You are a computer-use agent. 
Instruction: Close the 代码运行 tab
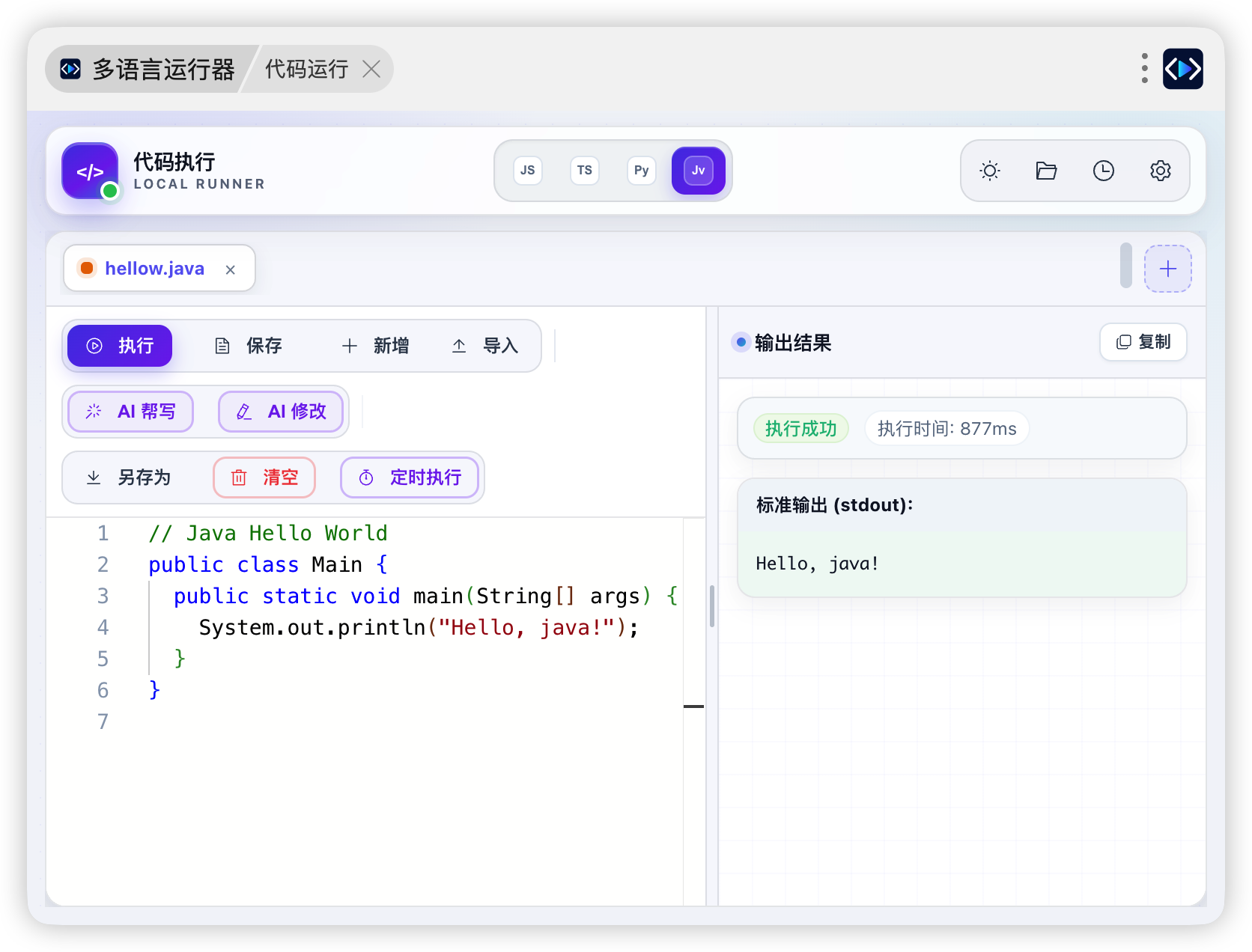tap(371, 69)
